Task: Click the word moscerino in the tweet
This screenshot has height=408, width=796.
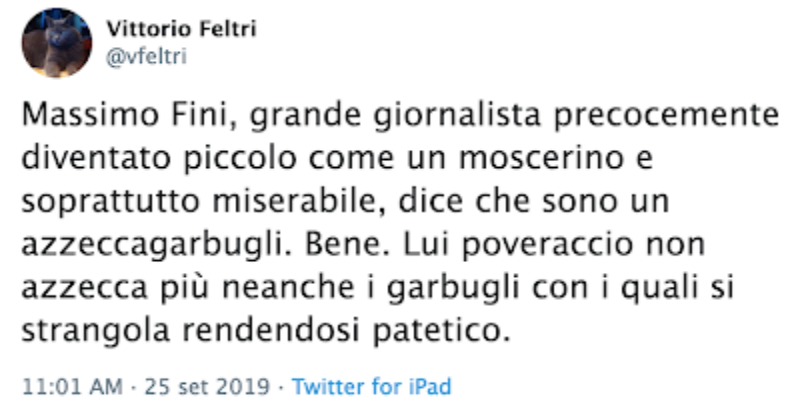Action: click(541, 158)
